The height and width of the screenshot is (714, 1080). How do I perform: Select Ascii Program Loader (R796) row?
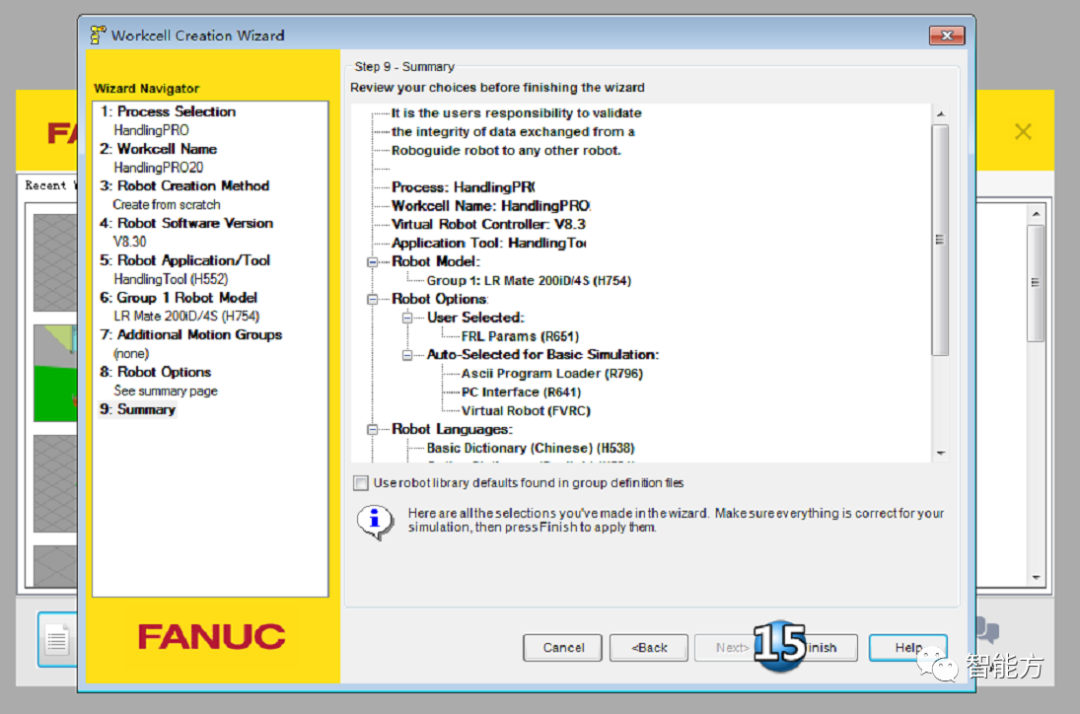[552, 373]
